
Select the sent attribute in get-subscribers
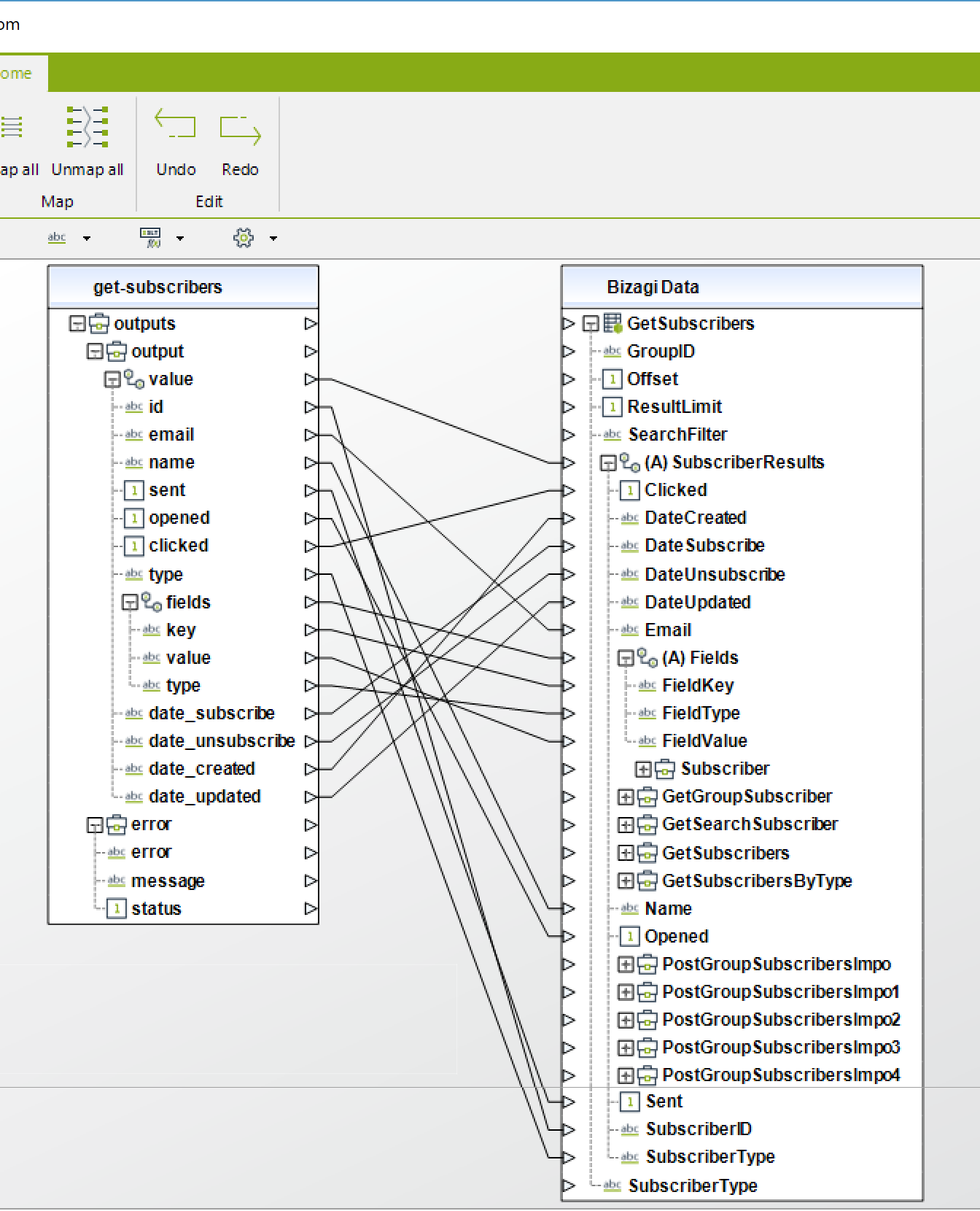(x=167, y=490)
